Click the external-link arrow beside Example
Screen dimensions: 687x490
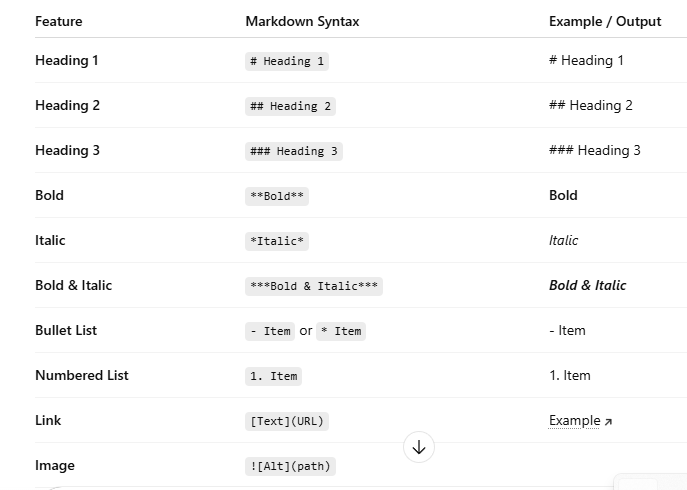(x=608, y=422)
